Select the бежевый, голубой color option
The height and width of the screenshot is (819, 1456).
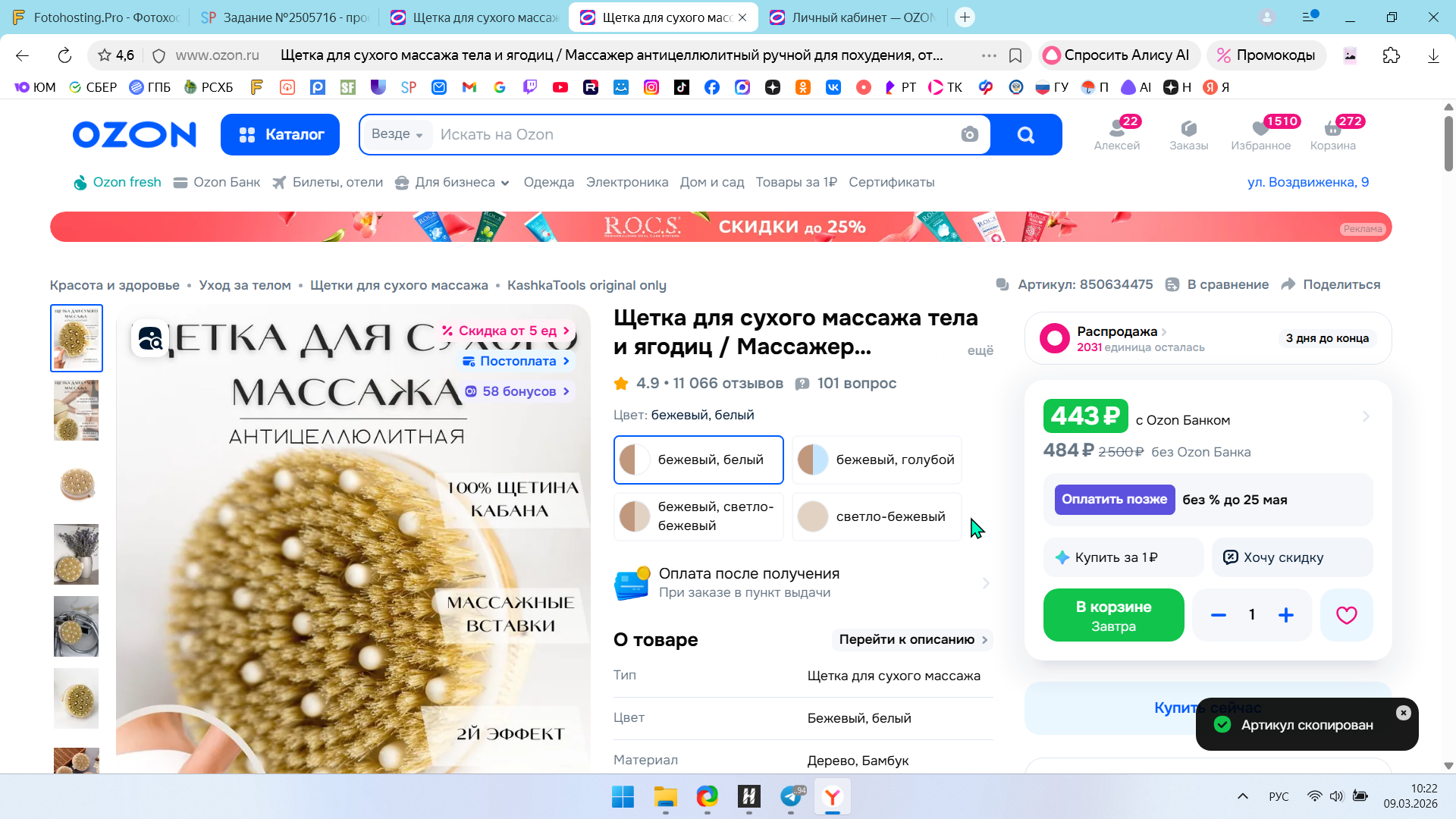(877, 460)
